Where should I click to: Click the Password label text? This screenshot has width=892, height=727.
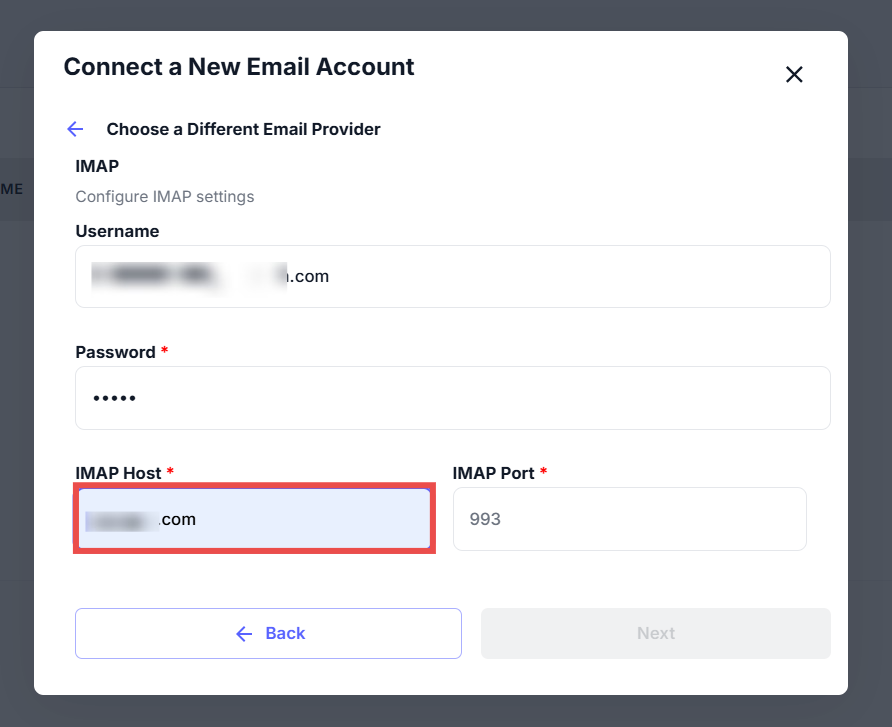click(115, 352)
